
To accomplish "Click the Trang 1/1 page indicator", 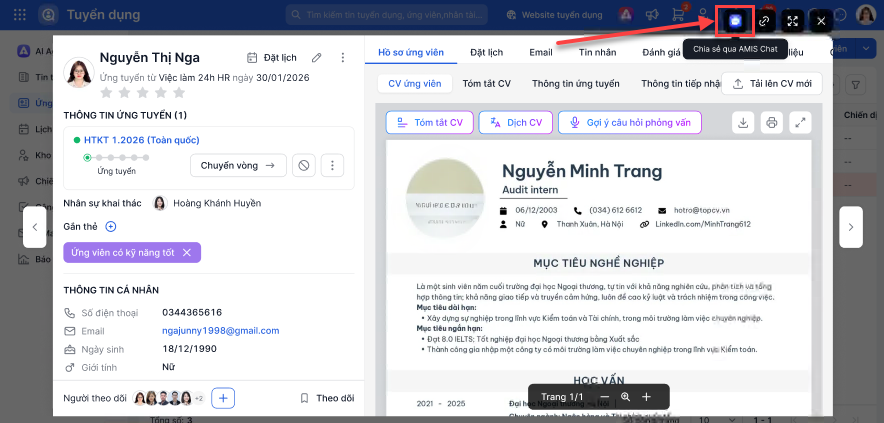I will [562, 397].
